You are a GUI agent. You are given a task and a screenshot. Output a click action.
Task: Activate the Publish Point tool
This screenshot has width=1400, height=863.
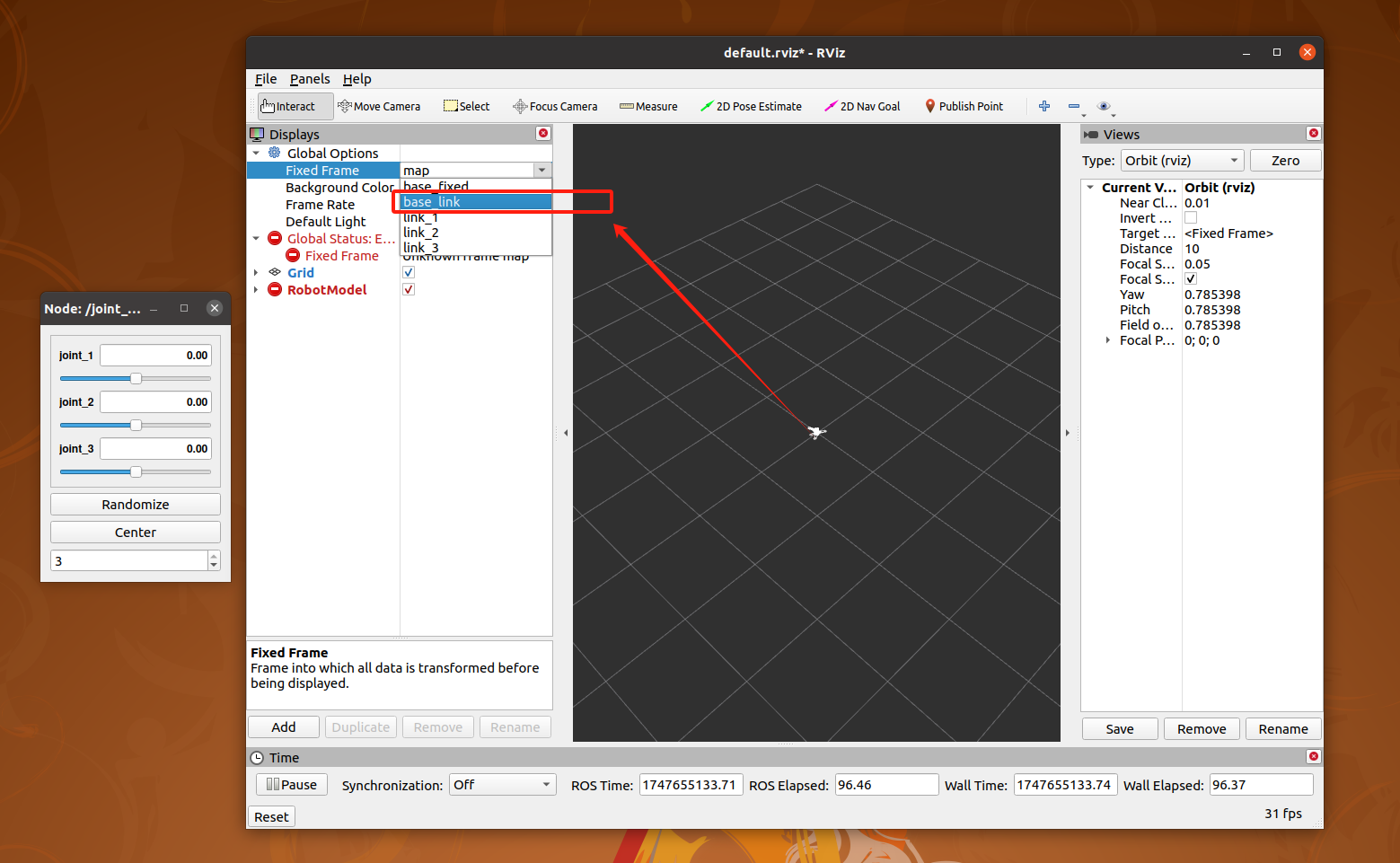(x=964, y=106)
